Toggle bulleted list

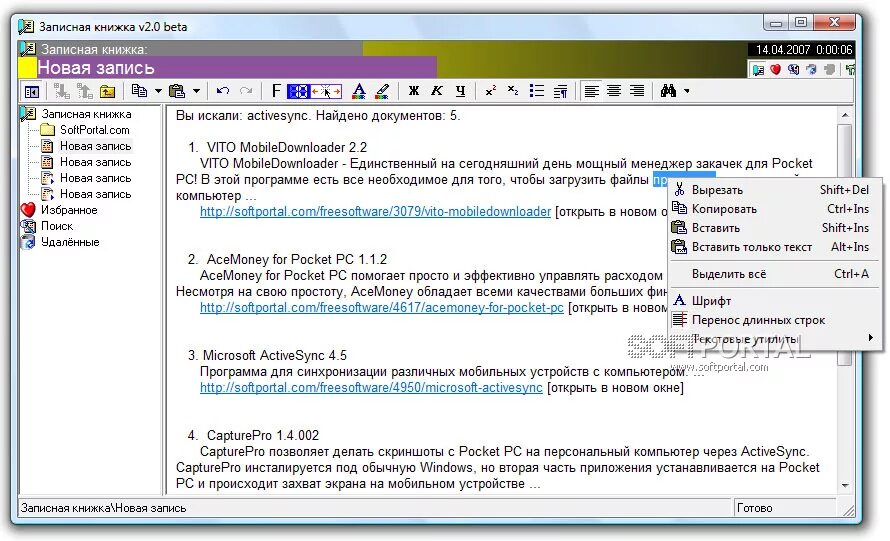tap(536, 91)
